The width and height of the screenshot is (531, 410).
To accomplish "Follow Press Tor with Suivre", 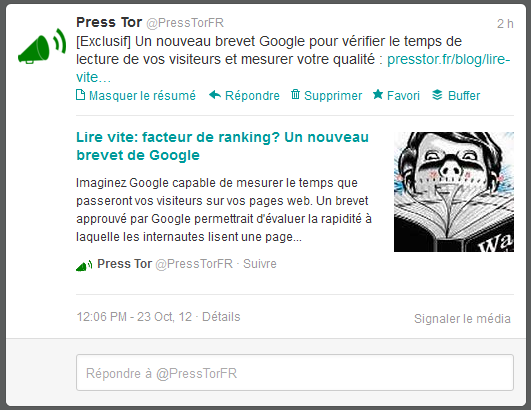I will [x=260, y=264].
